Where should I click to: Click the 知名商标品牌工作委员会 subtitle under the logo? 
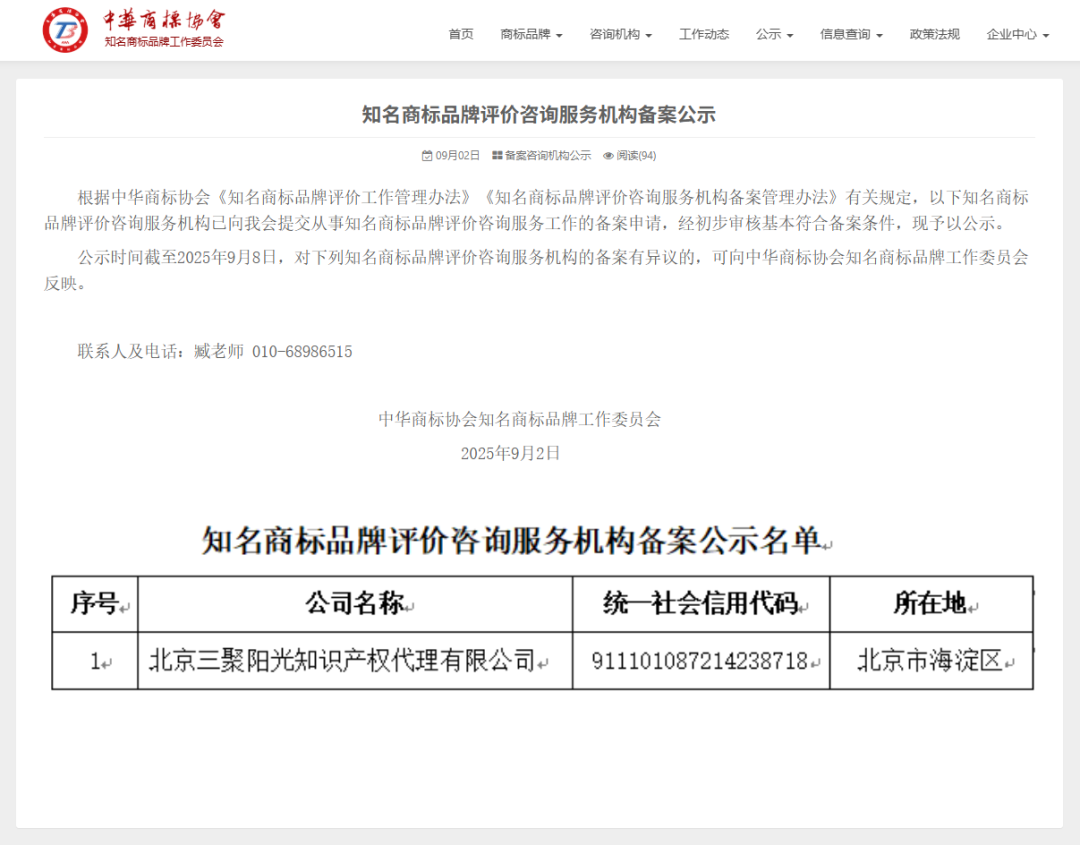(164, 42)
